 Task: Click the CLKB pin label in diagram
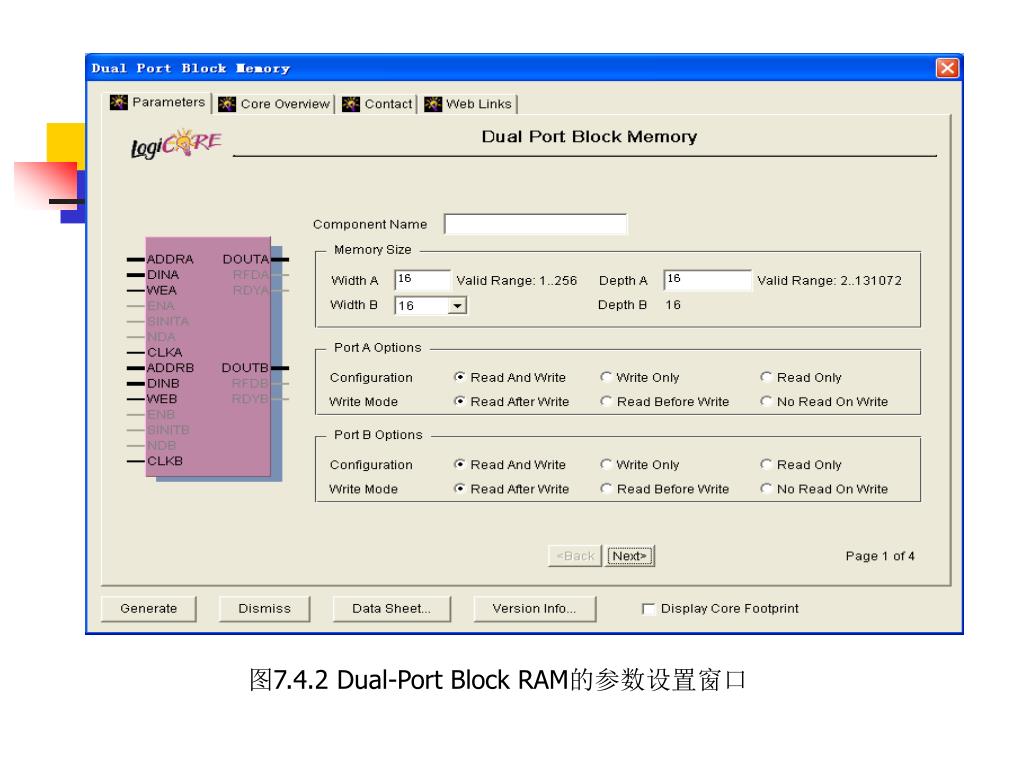[165, 461]
